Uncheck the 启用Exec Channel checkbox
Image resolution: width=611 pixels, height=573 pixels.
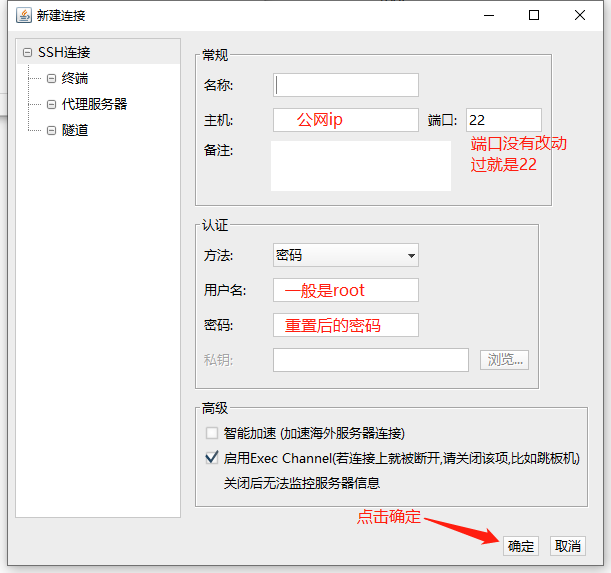pos(212,458)
